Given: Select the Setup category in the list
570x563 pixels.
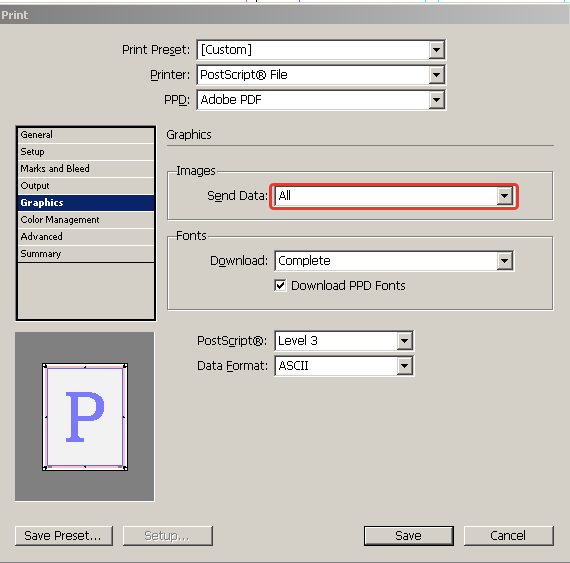Looking at the screenshot, I should pyautogui.click(x=86, y=152).
